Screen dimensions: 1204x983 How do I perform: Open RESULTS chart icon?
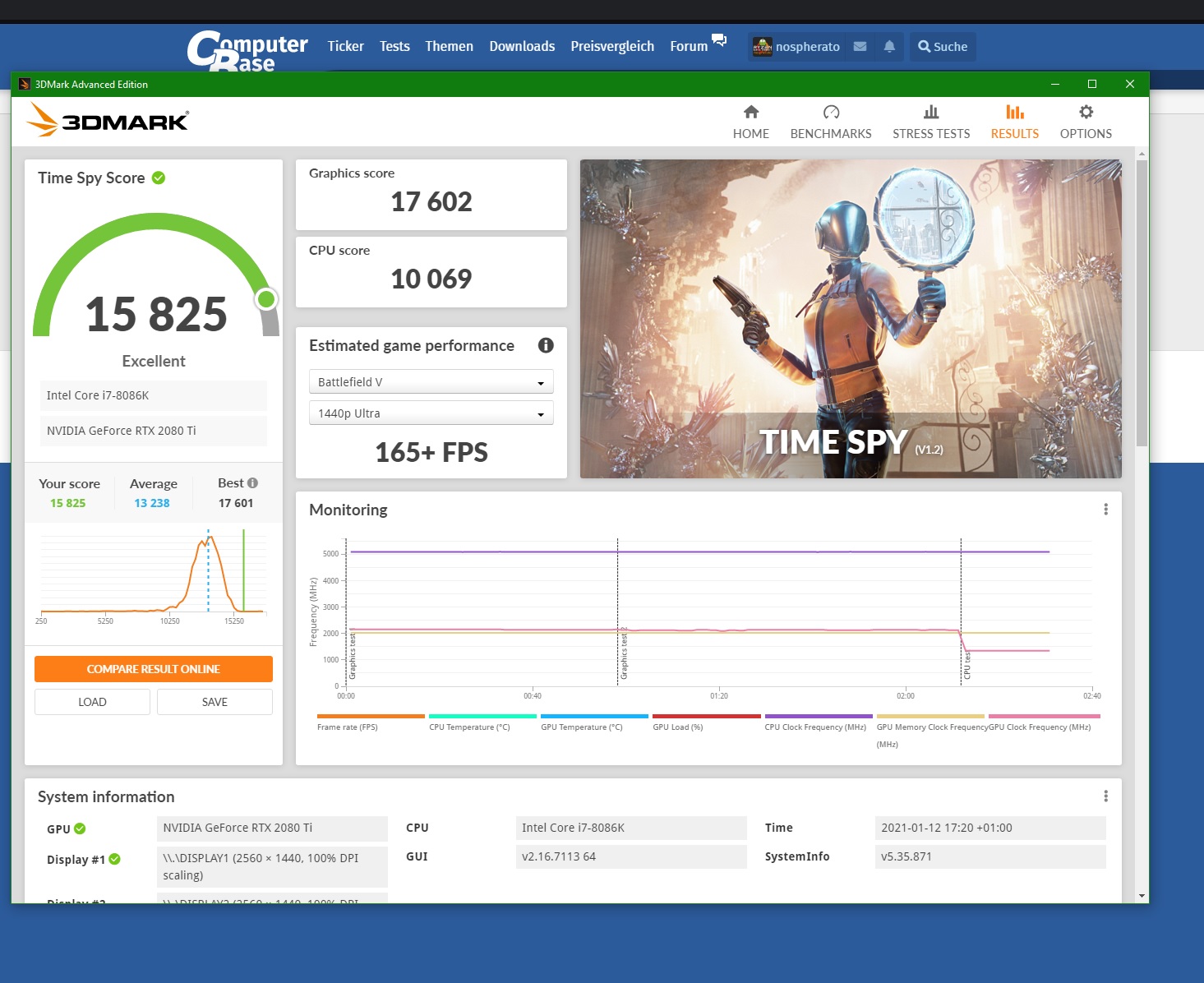[x=1015, y=112]
